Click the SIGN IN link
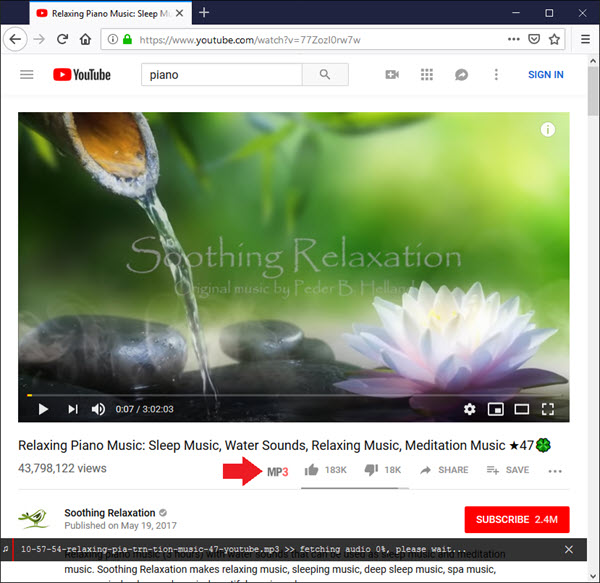Viewport: 600px width, 583px height. point(545,75)
